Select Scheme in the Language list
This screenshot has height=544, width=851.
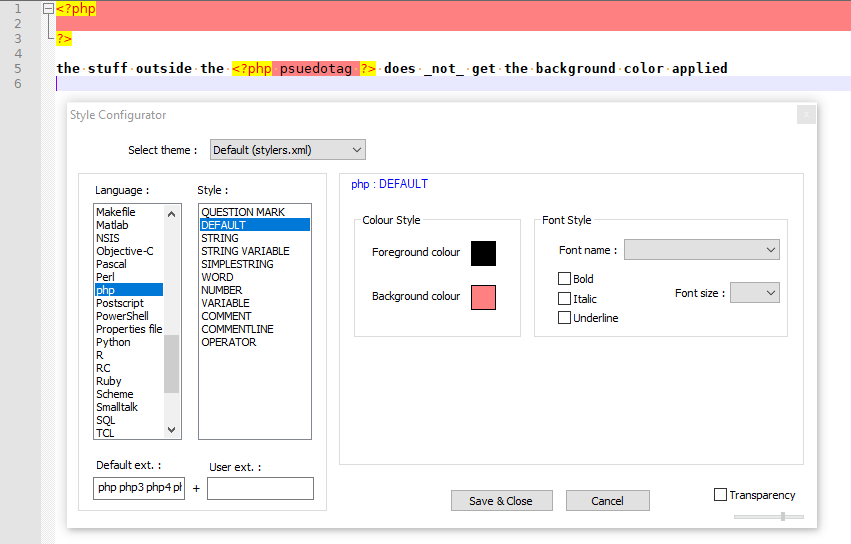click(129, 394)
